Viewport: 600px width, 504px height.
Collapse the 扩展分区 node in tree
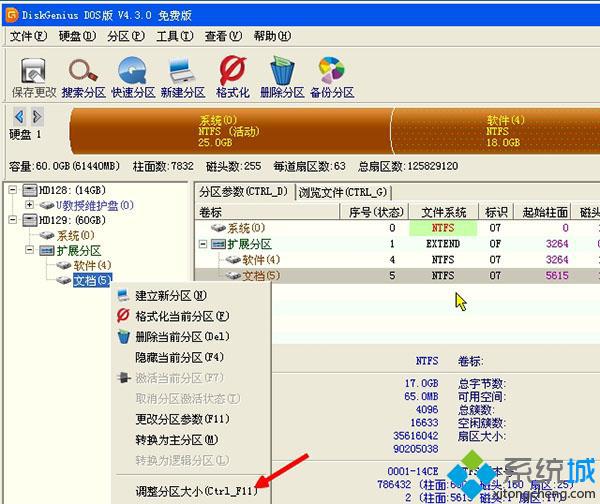coord(29,250)
